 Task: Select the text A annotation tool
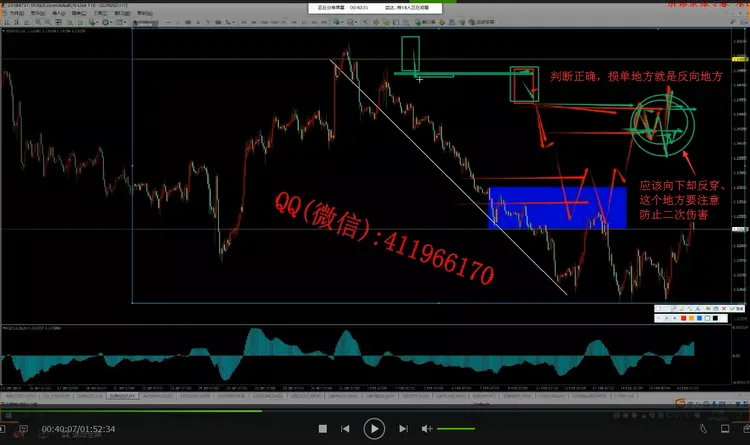point(697,309)
